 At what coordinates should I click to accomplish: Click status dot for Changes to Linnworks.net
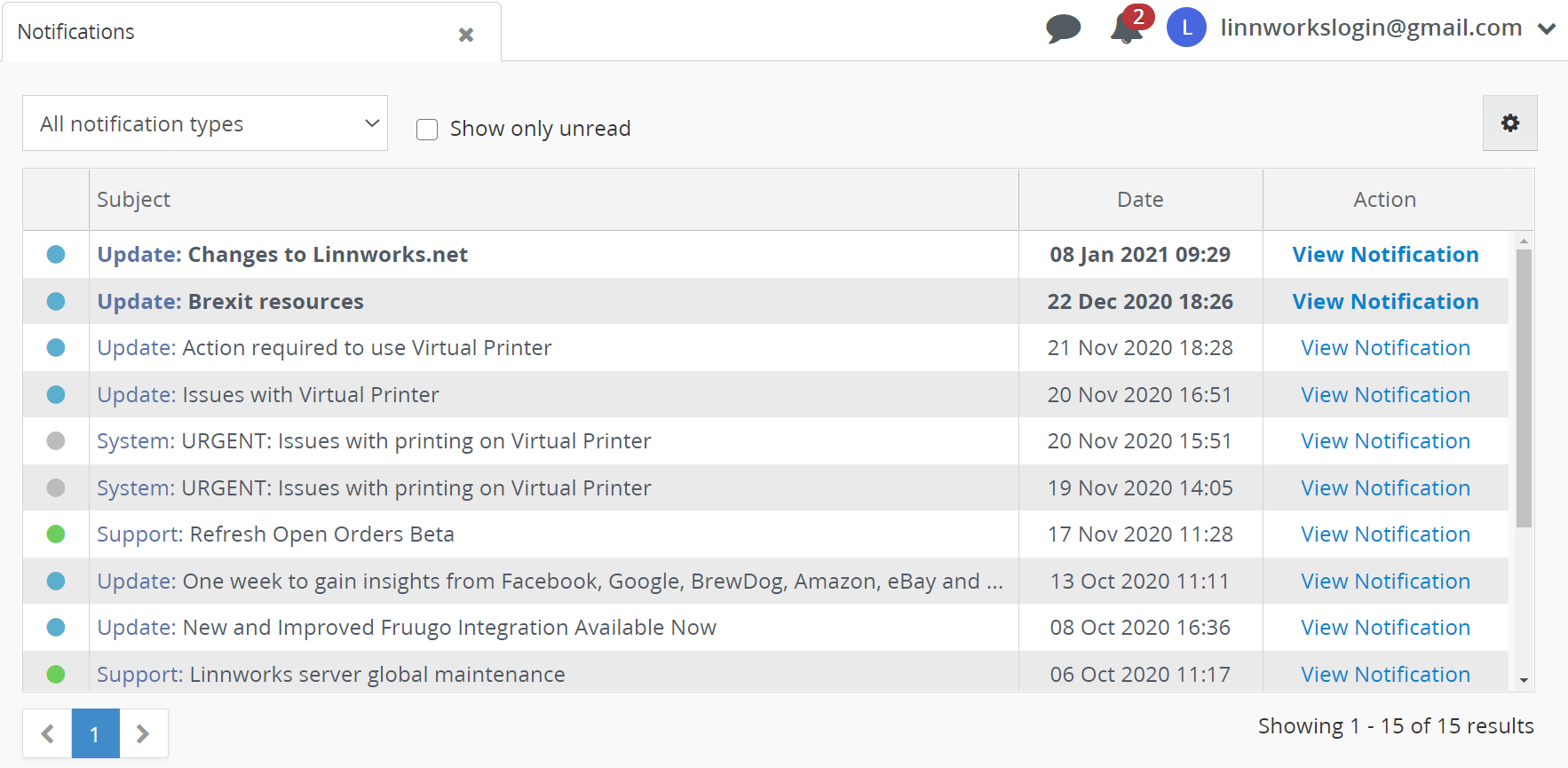pyautogui.click(x=56, y=255)
